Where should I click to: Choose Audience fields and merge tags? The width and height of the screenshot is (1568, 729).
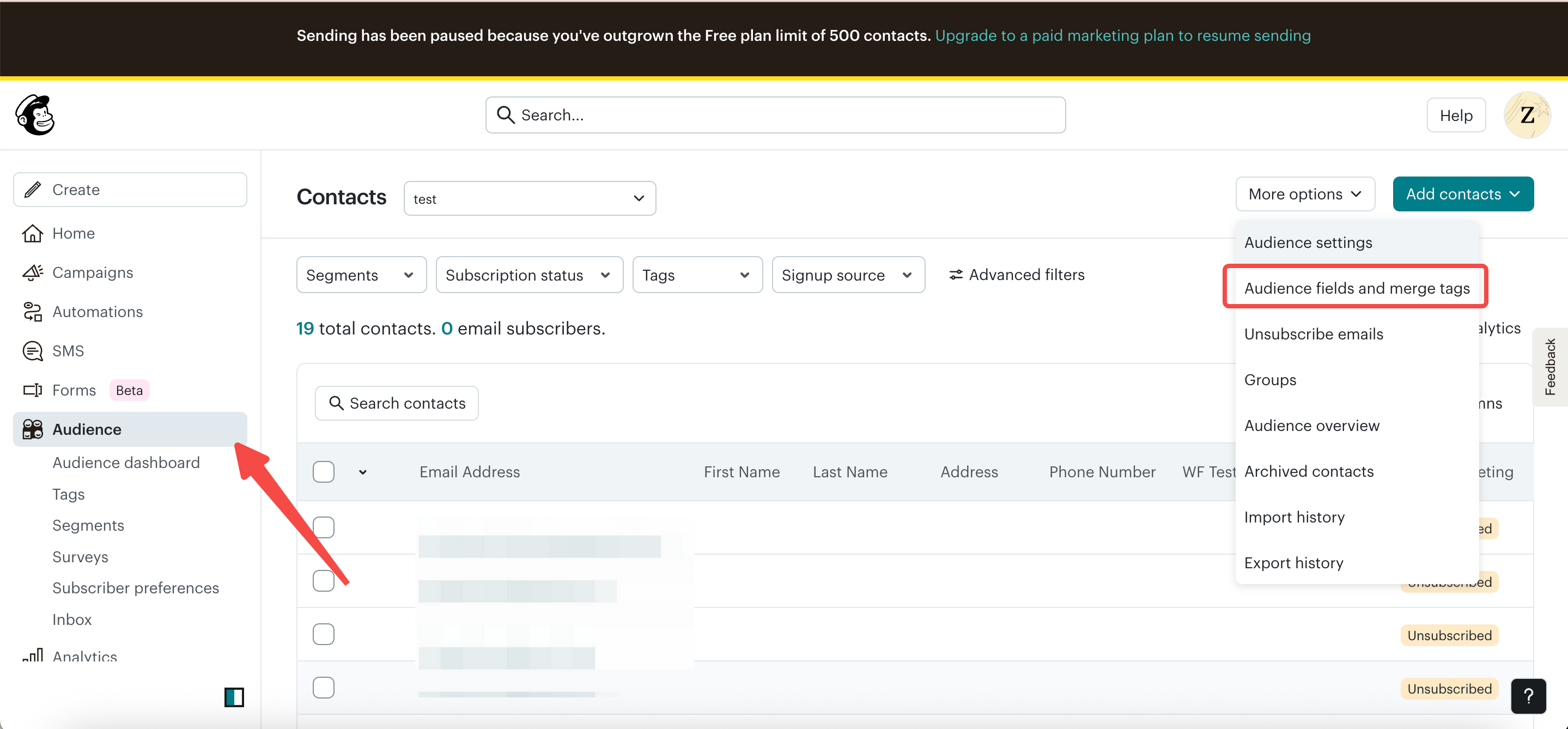click(1356, 288)
